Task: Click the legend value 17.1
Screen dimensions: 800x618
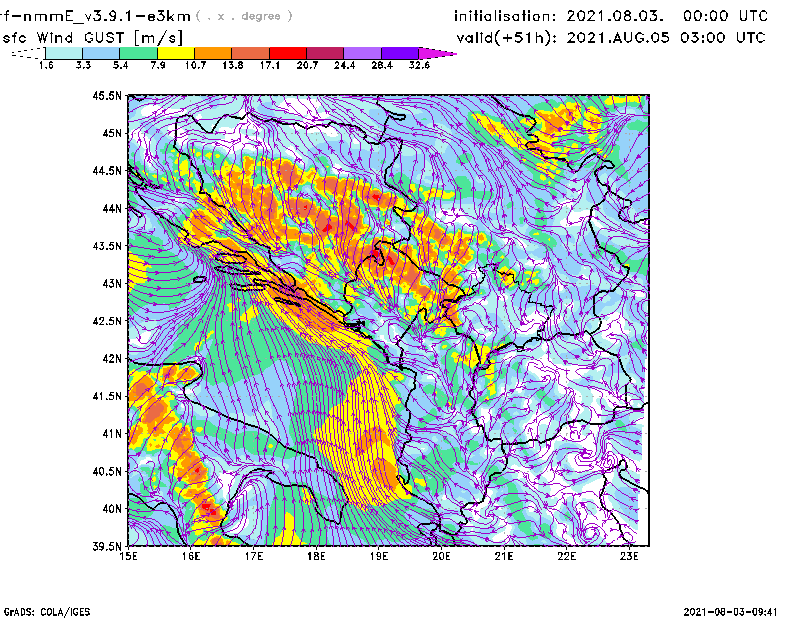Action: pyautogui.click(x=270, y=65)
